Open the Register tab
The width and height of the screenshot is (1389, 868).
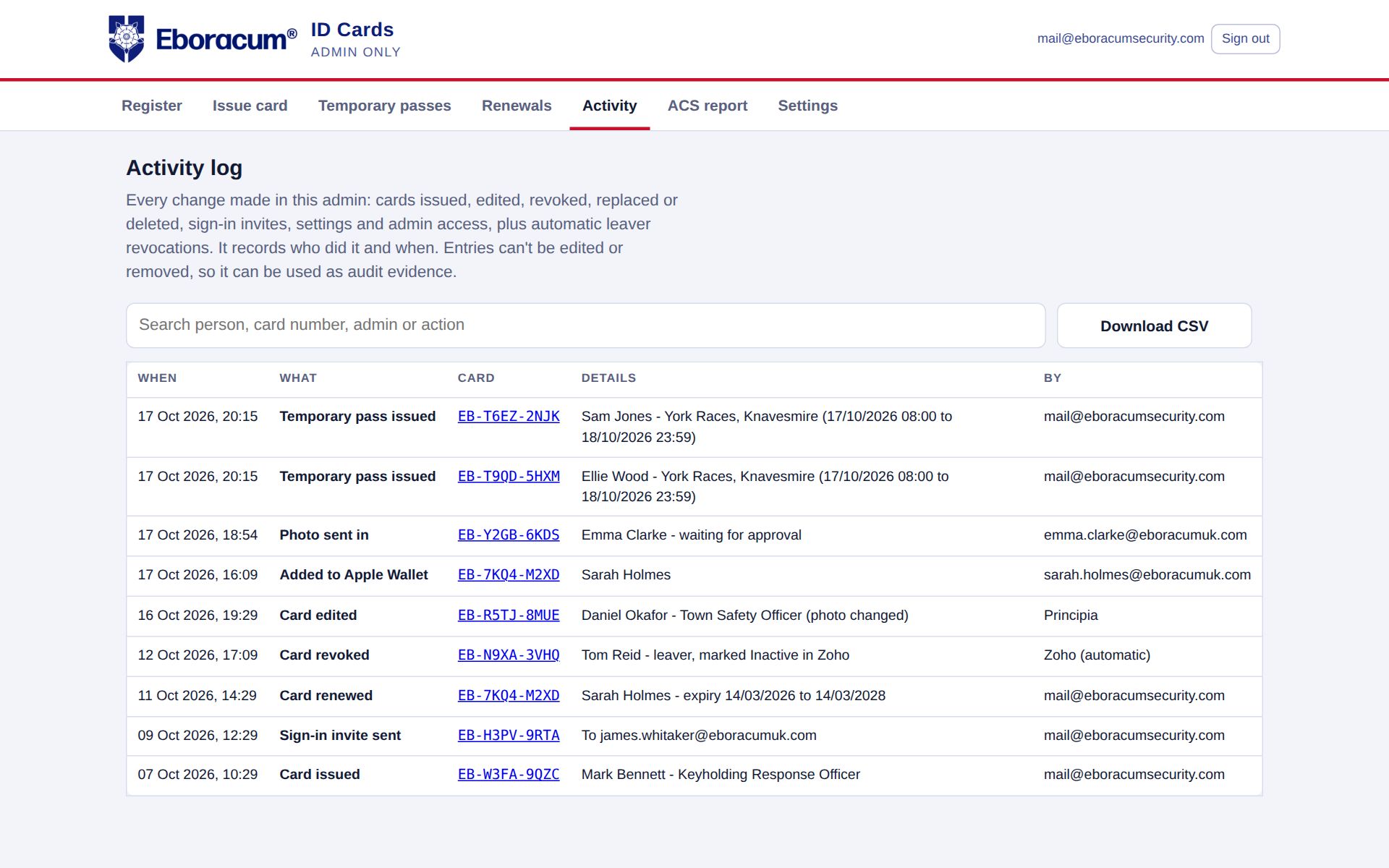(152, 106)
